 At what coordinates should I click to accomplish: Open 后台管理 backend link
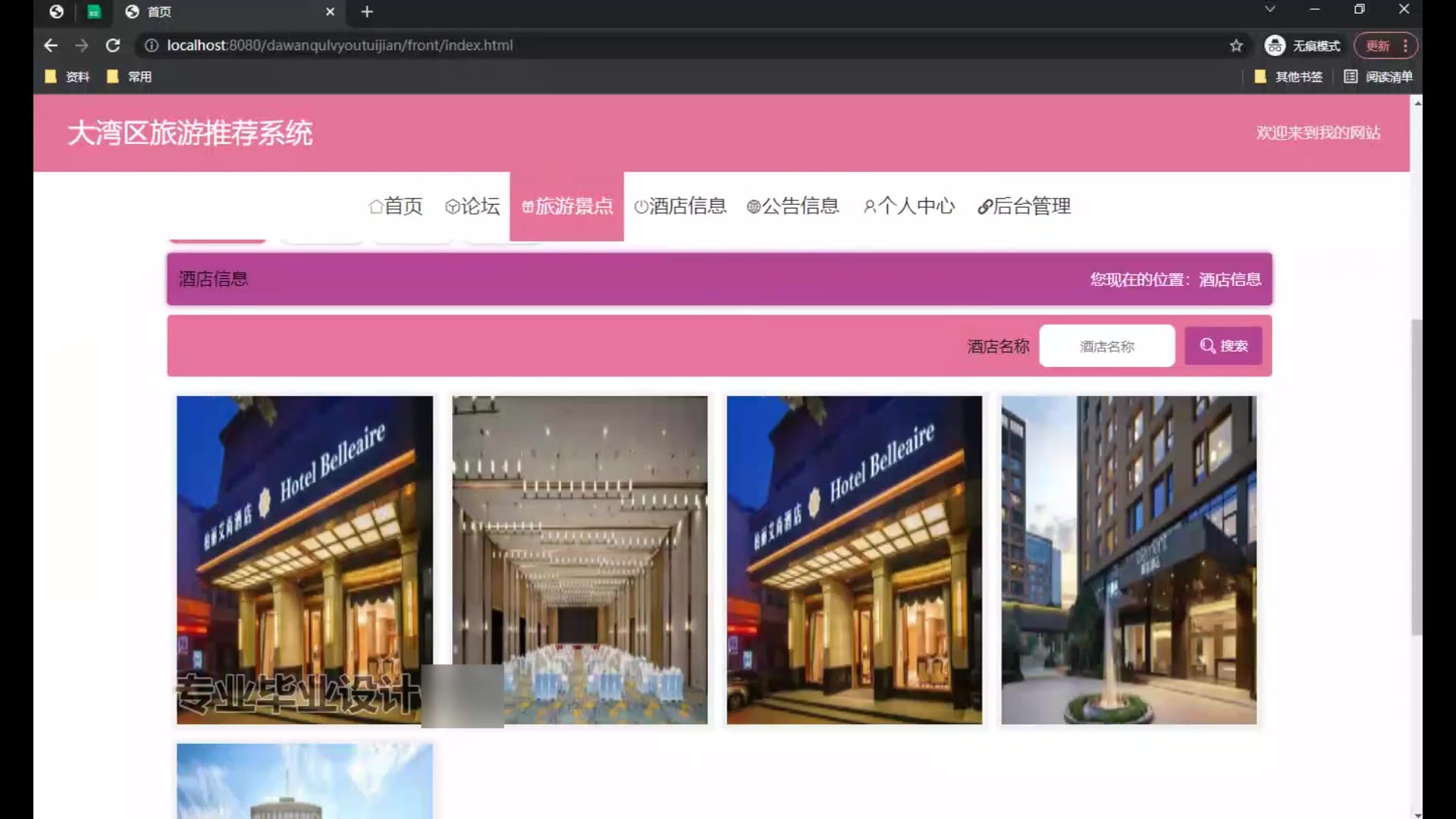pyautogui.click(x=1024, y=206)
